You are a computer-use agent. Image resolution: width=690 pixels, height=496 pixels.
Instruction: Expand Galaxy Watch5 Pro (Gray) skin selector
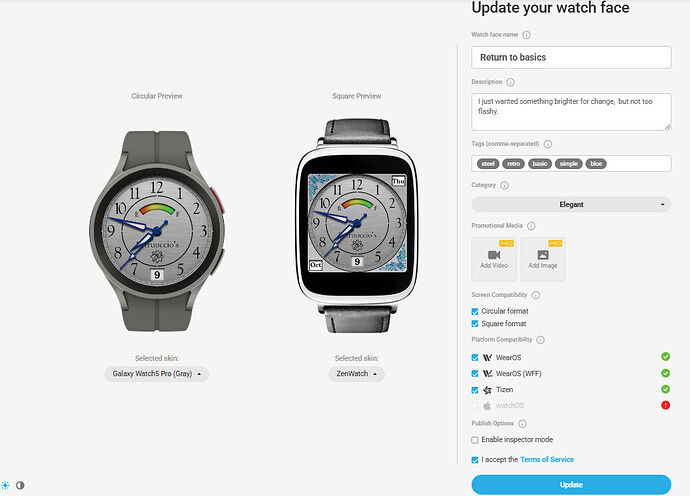tap(157, 374)
